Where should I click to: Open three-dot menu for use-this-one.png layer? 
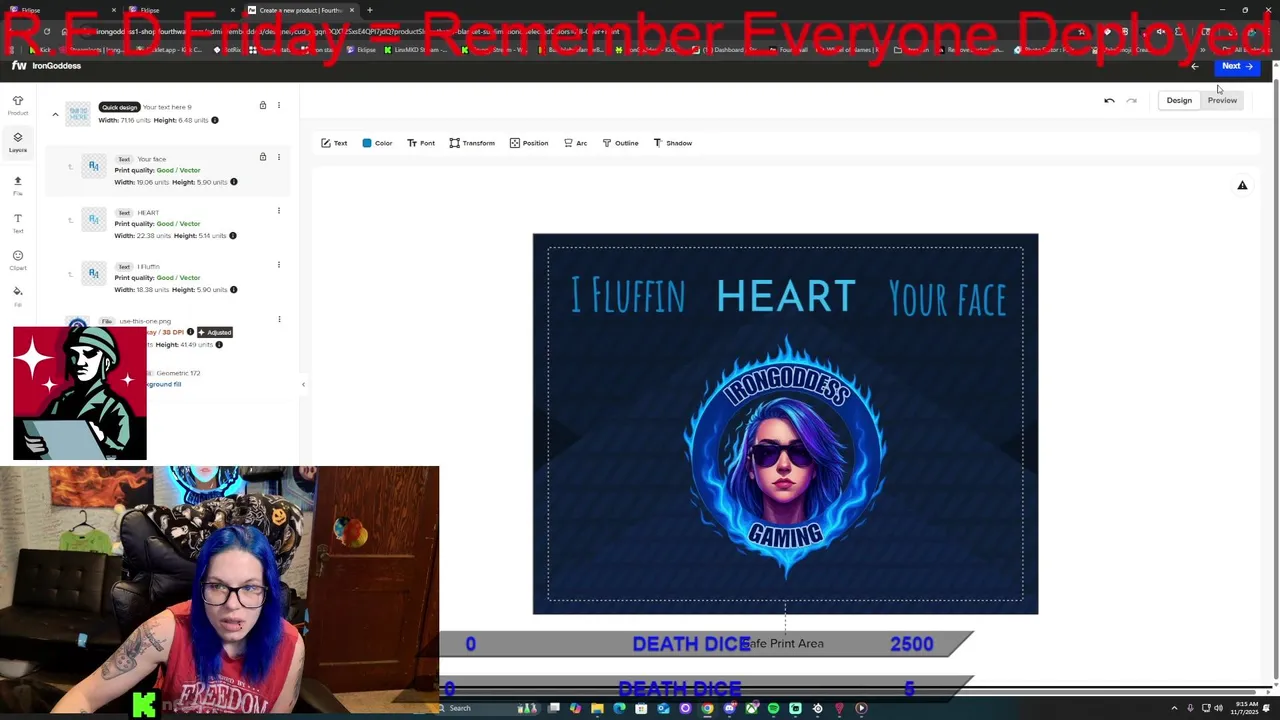tap(279, 320)
